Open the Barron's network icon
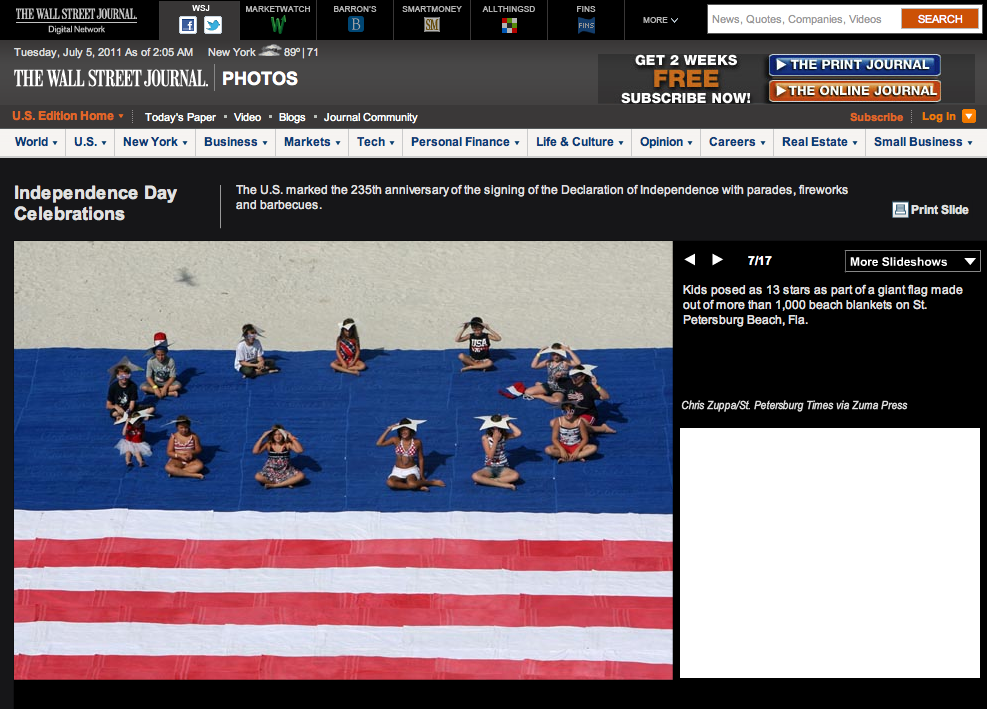Screen dimensions: 987x709 (x=355, y=25)
